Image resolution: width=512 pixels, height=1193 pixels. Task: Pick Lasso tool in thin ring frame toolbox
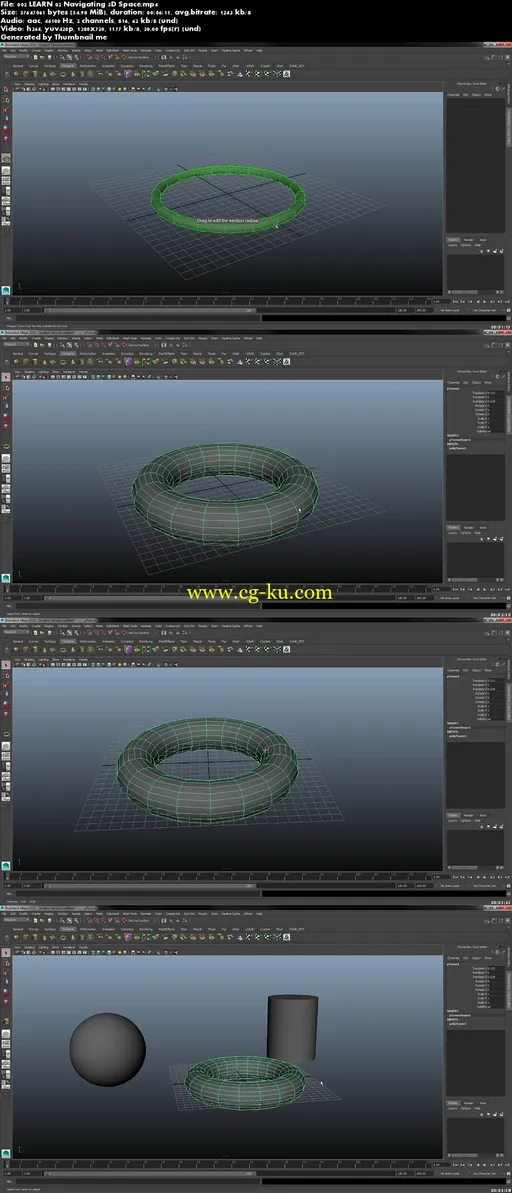pyautogui.click(x=5, y=98)
